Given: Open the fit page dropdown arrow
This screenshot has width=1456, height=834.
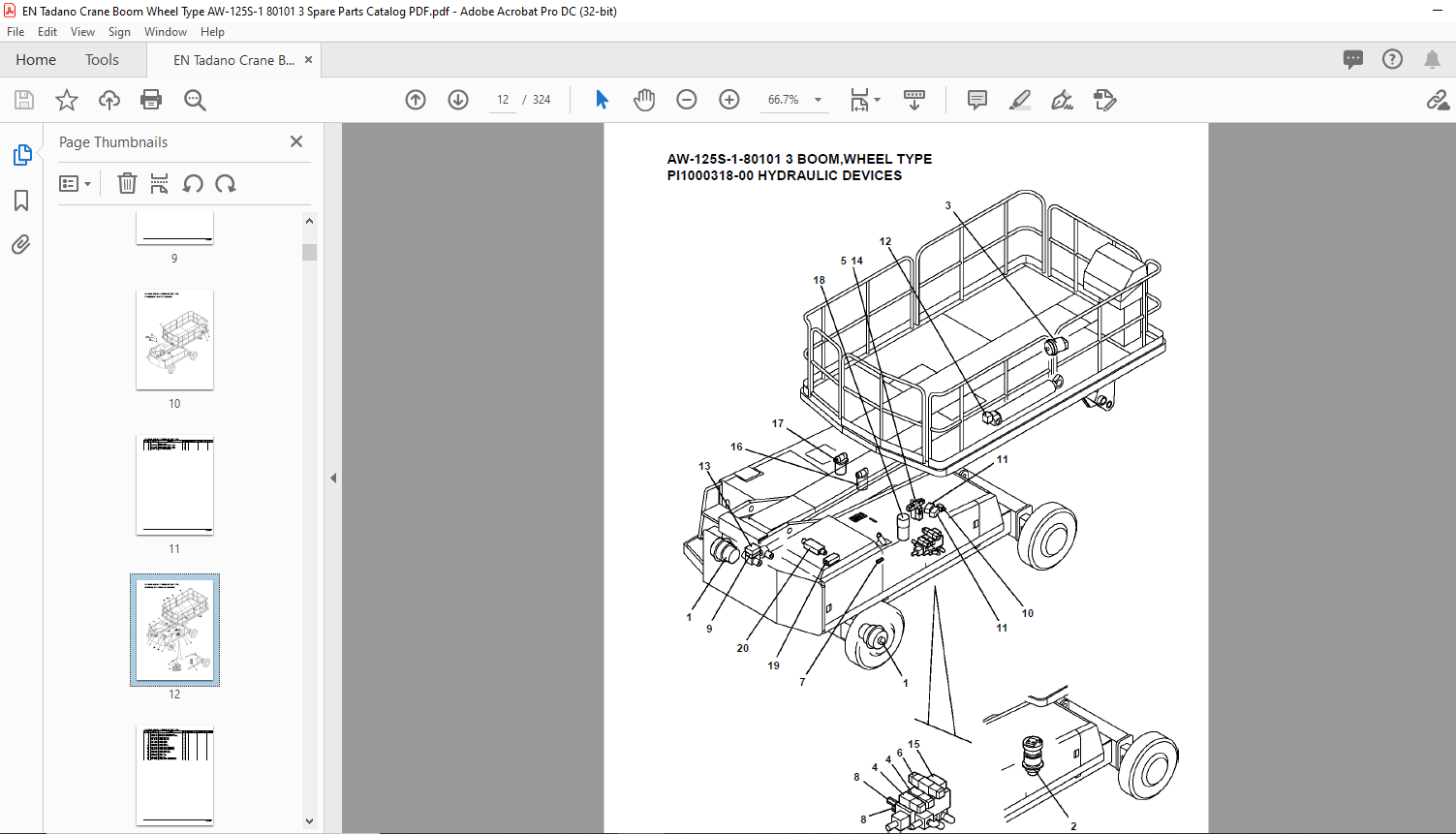Looking at the screenshot, I should (878, 100).
